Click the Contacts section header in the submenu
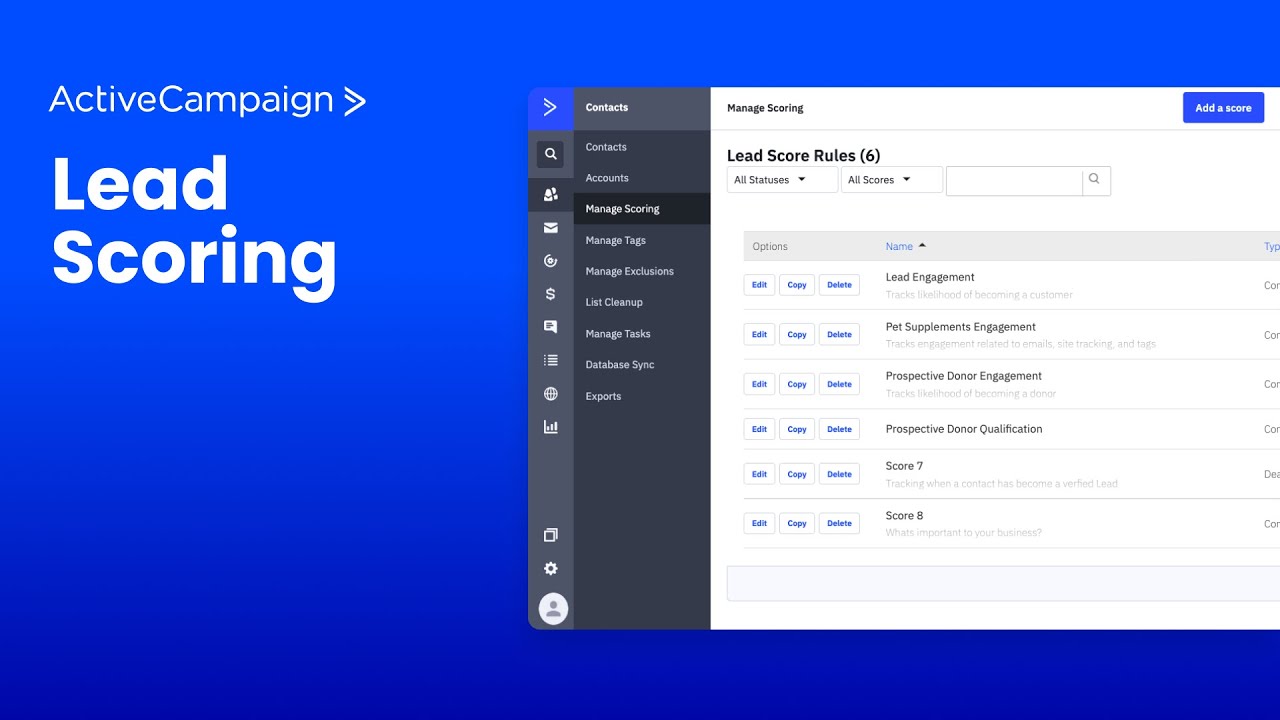Screen dimensions: 1280x720 pyautogui.click(x=607, y=107)
